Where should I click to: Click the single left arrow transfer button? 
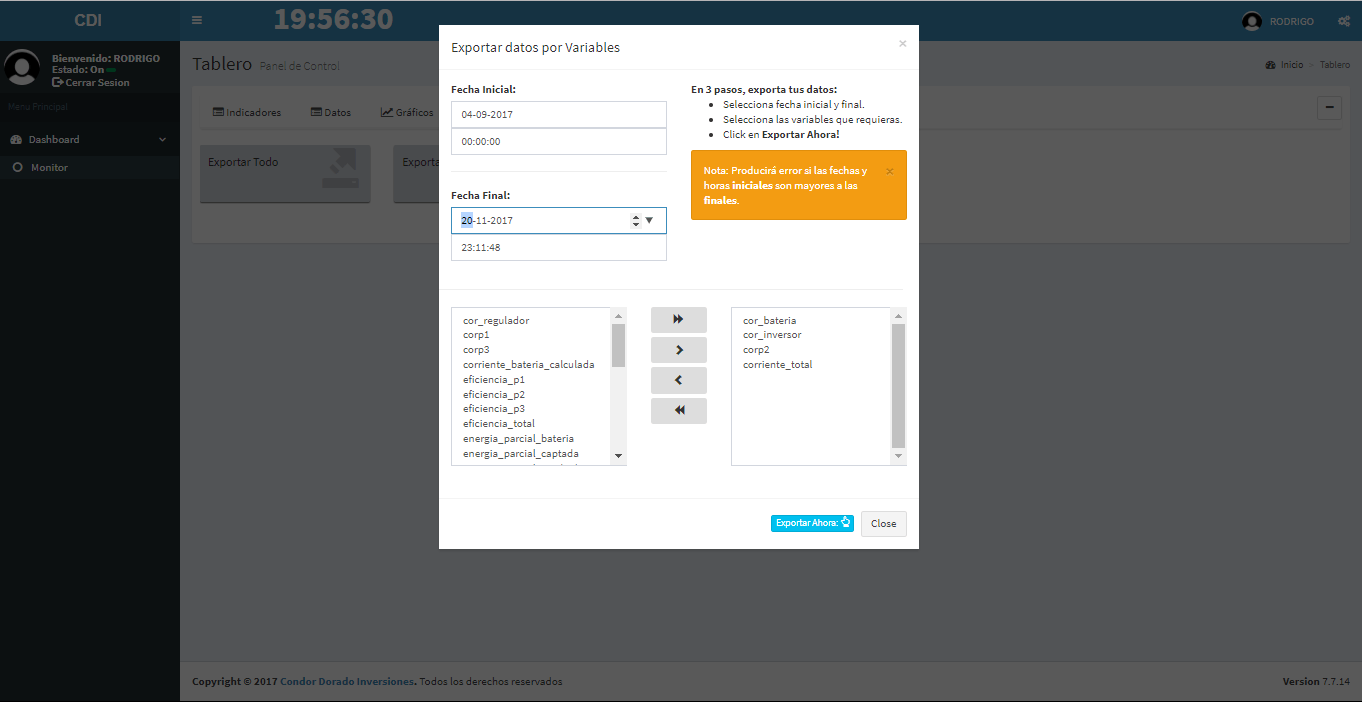(678, 380)
